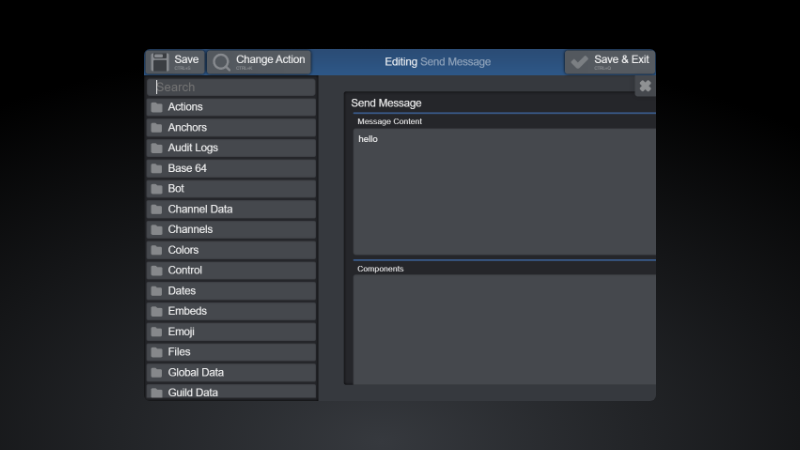The image size is (800, 450).
Task: Close the editor with the X button
Action: [x=645, y=87]
